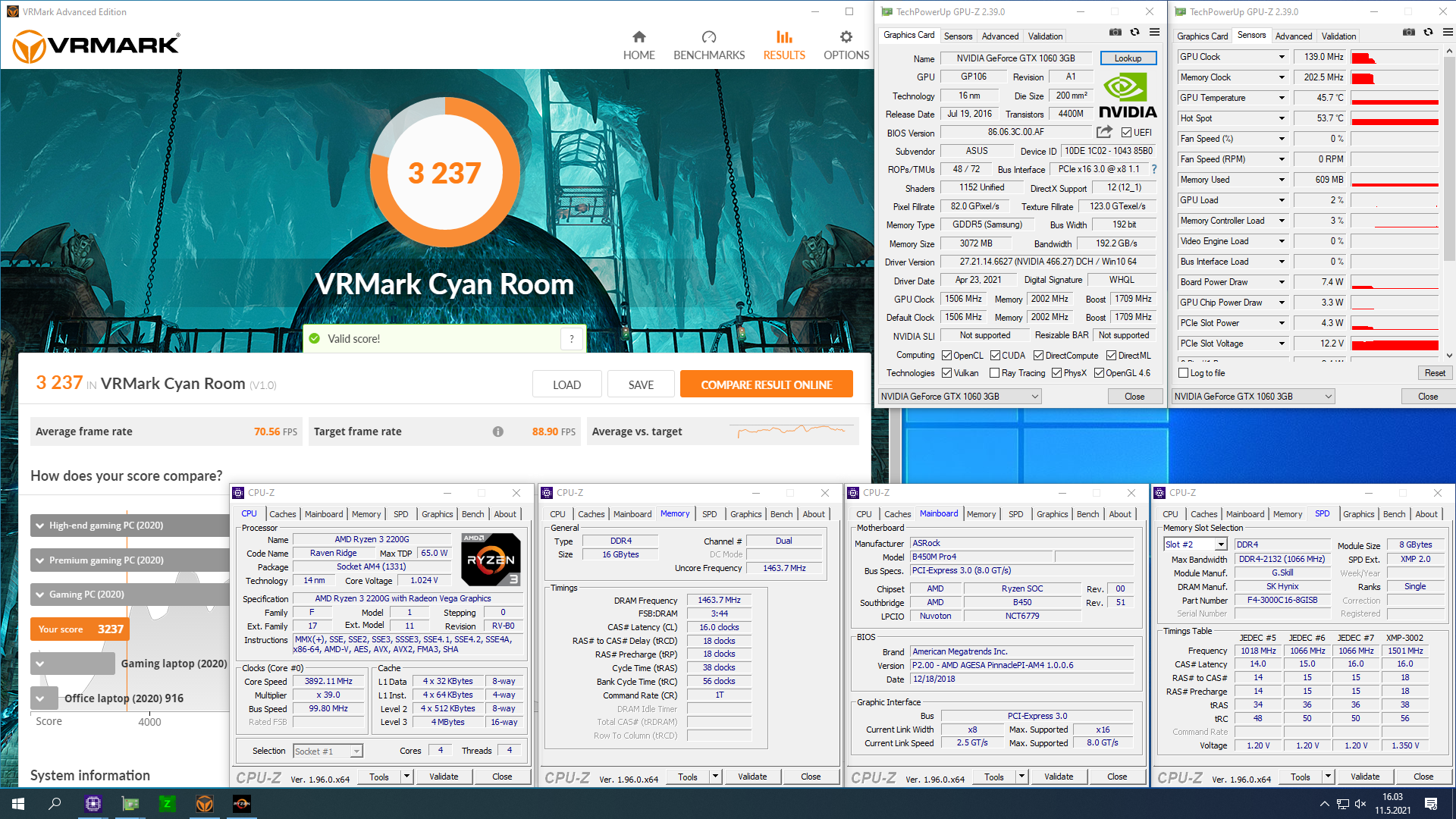Click Validate in CPU-Z Memory window
This screenshot has height=819, width=1456.
(x=752, y=777)
